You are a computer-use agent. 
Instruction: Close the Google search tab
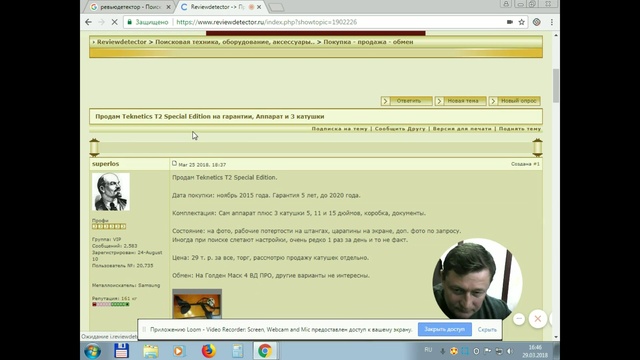tap(168, 7)
